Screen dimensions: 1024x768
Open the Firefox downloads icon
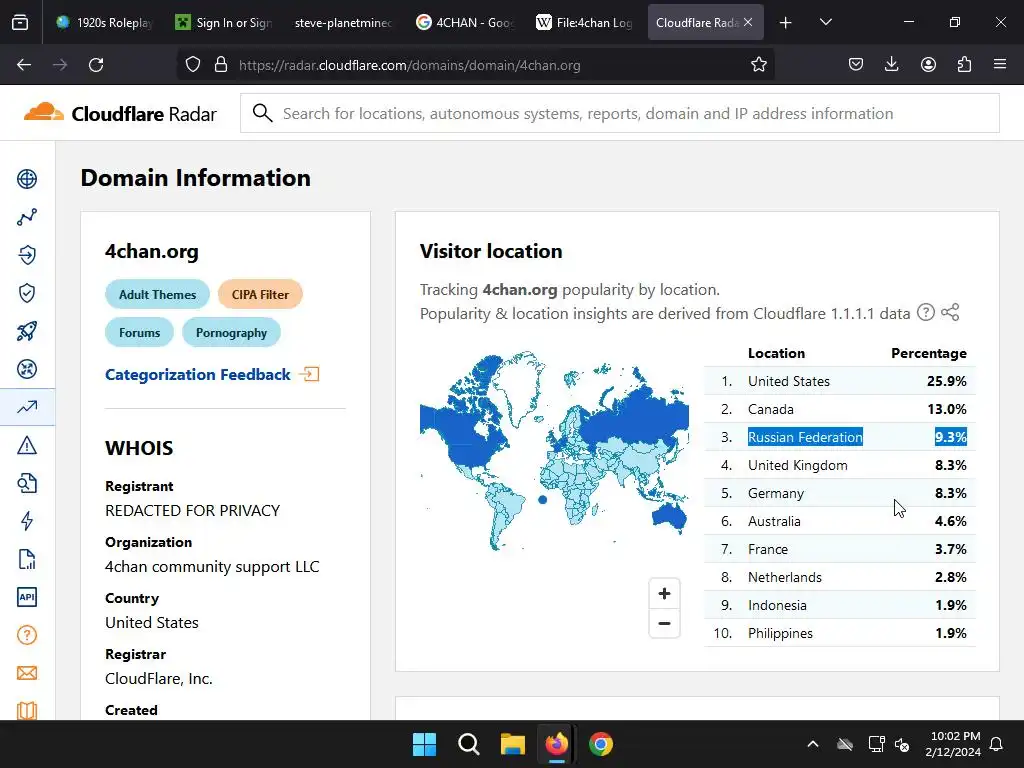[891, 65]
